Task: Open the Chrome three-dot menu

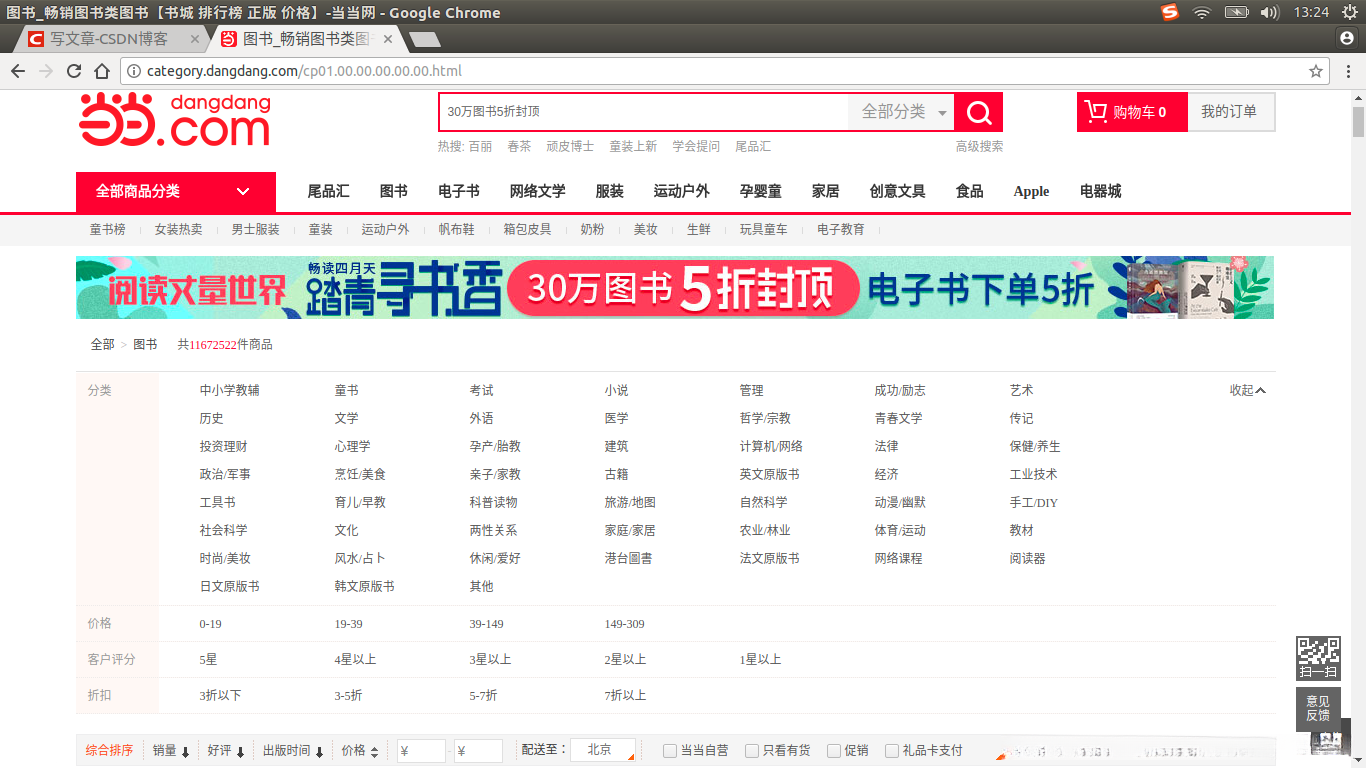Action: point(1346,71)
